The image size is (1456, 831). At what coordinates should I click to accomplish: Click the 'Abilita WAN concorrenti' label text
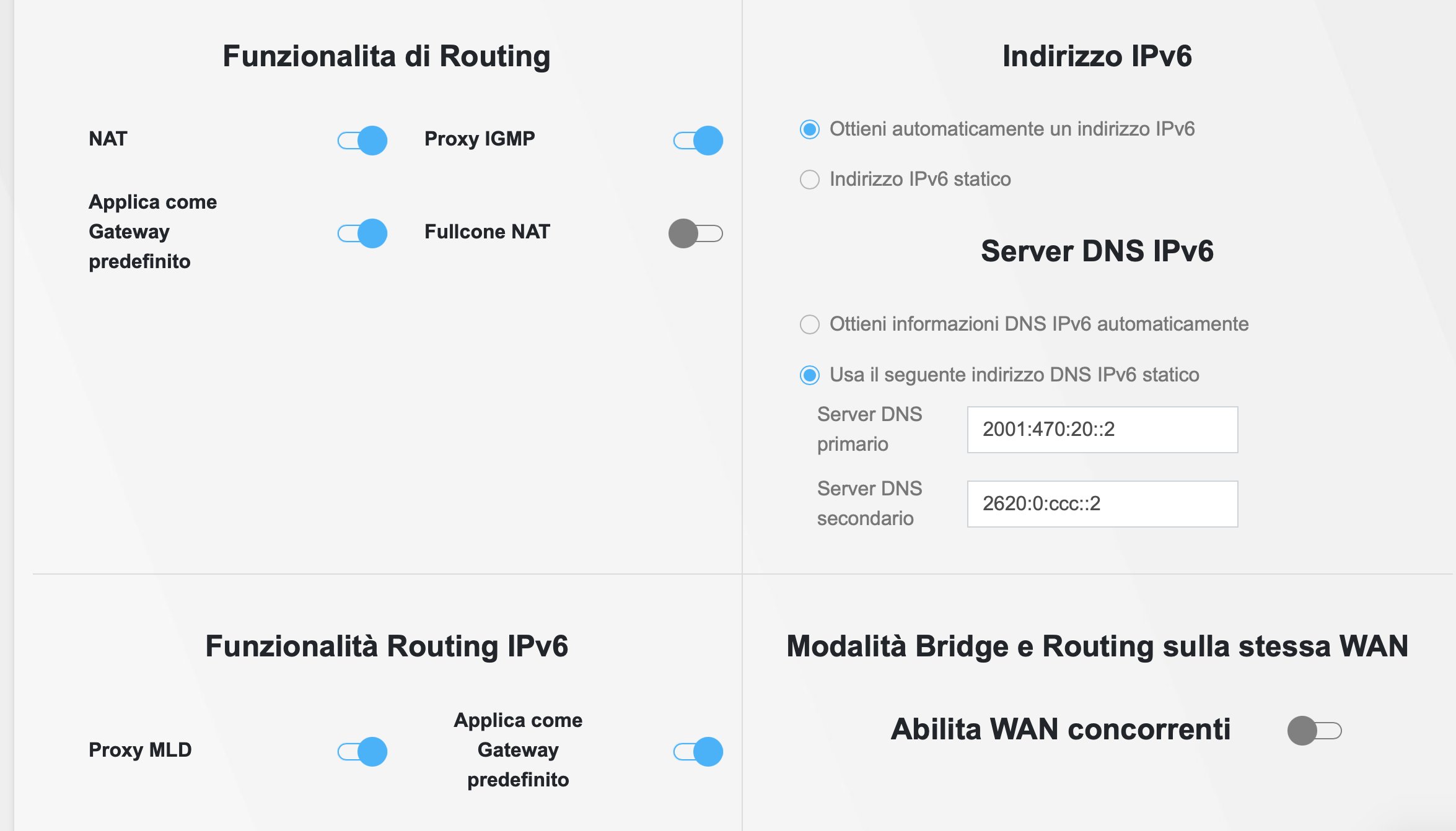tap(1060, 729)
